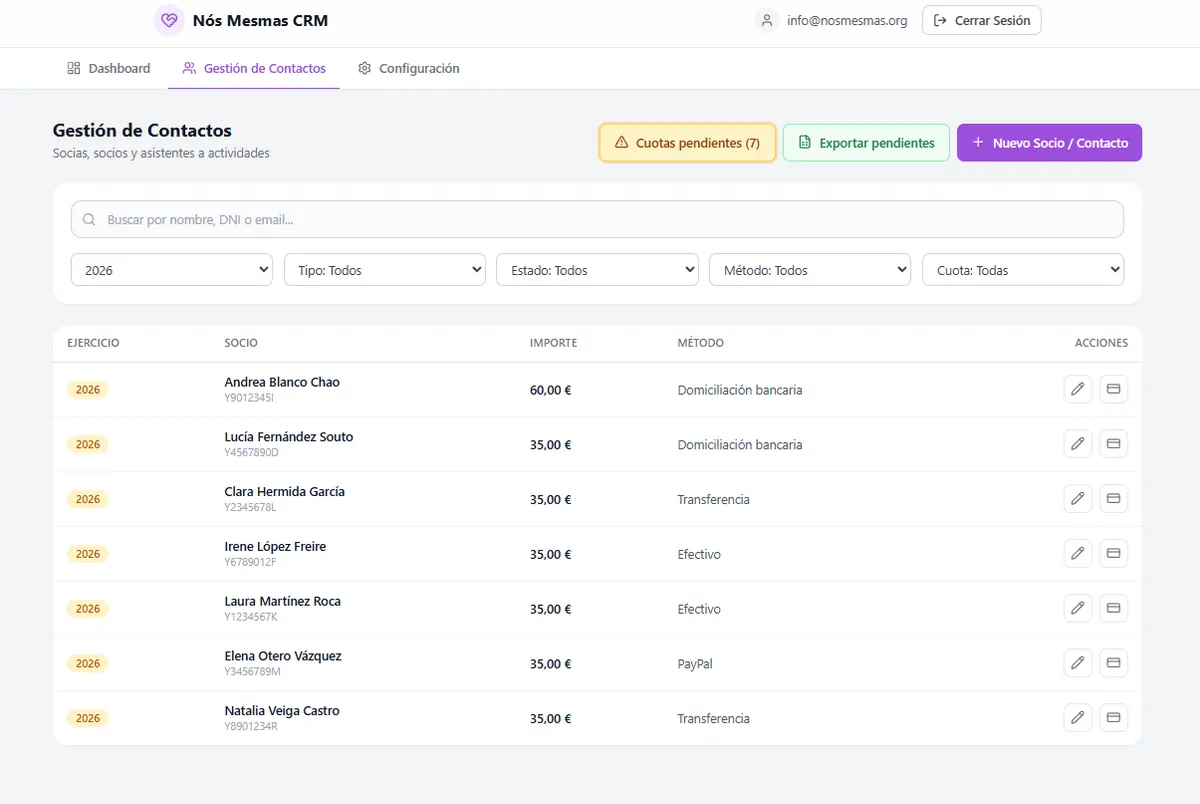Go to the Dashboard tab

tap(108, 69)
